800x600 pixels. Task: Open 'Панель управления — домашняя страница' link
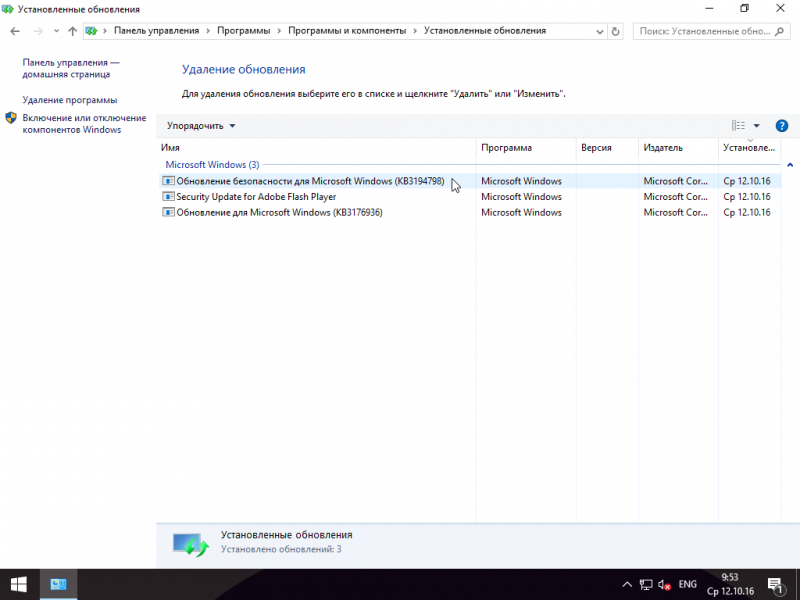70,68
